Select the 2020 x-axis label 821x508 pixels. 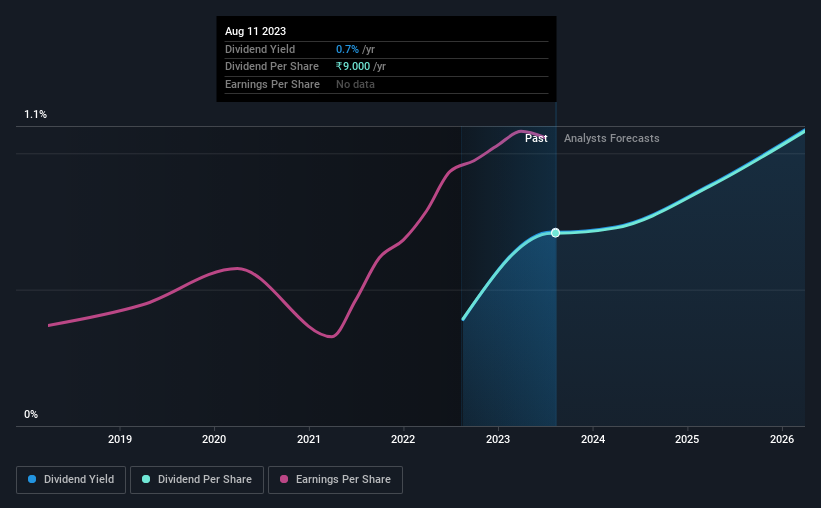pyautogui.click(x=214, y=439)
